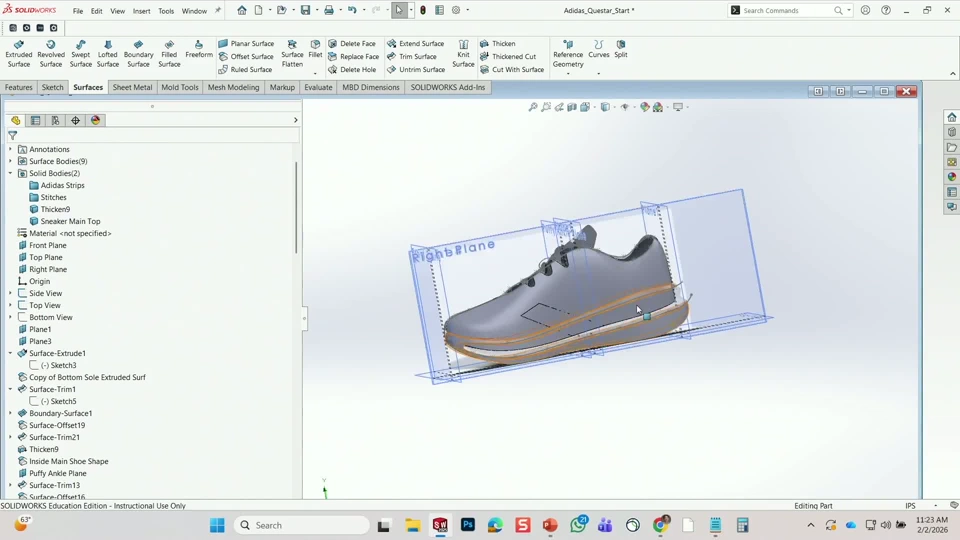Toggle the FeatureManager filter field
Screen dimensions: 960x540
point(13,136)
